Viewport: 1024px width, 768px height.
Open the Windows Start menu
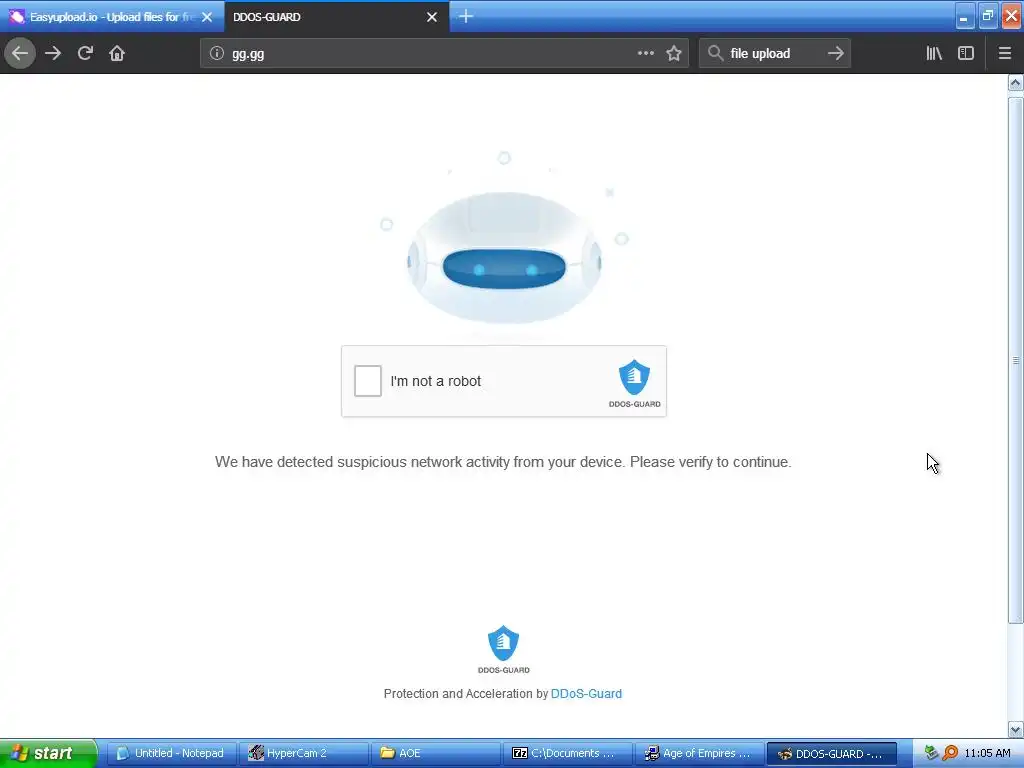tap(48, 753)
